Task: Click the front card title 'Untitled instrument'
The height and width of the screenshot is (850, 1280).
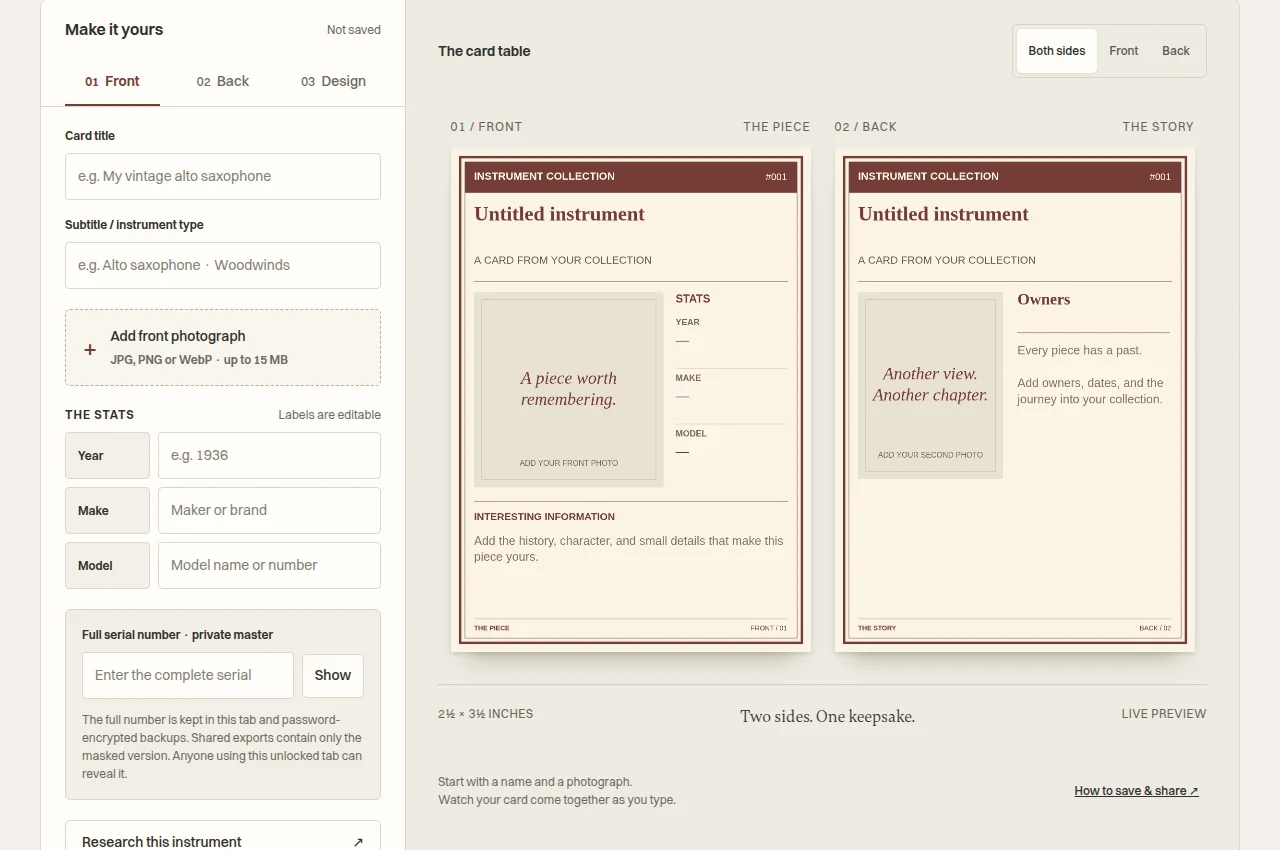Action: (x=559, y=214)
